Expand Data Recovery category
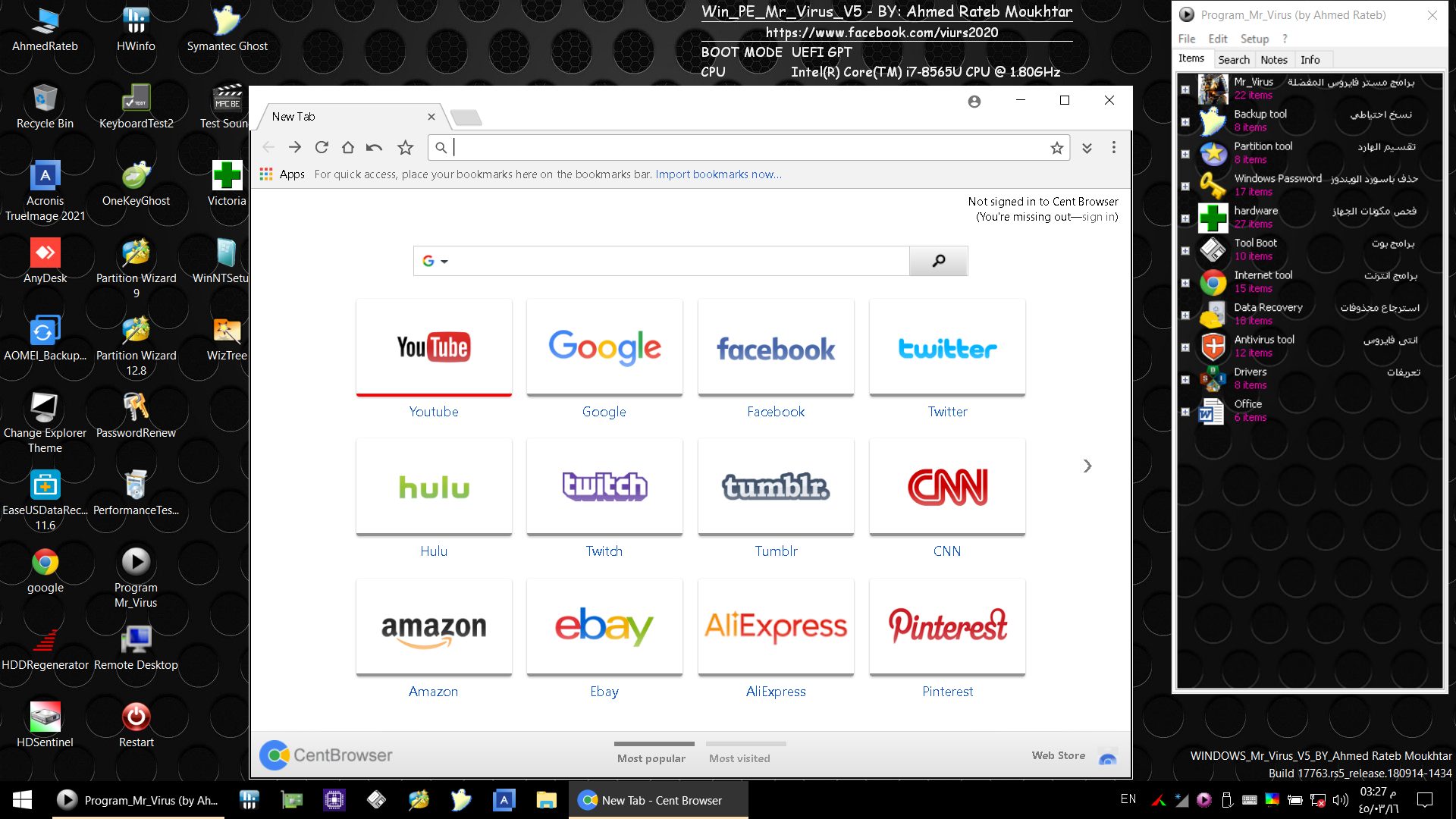This screenshot has height=819, width=1456. [1185, 315]
